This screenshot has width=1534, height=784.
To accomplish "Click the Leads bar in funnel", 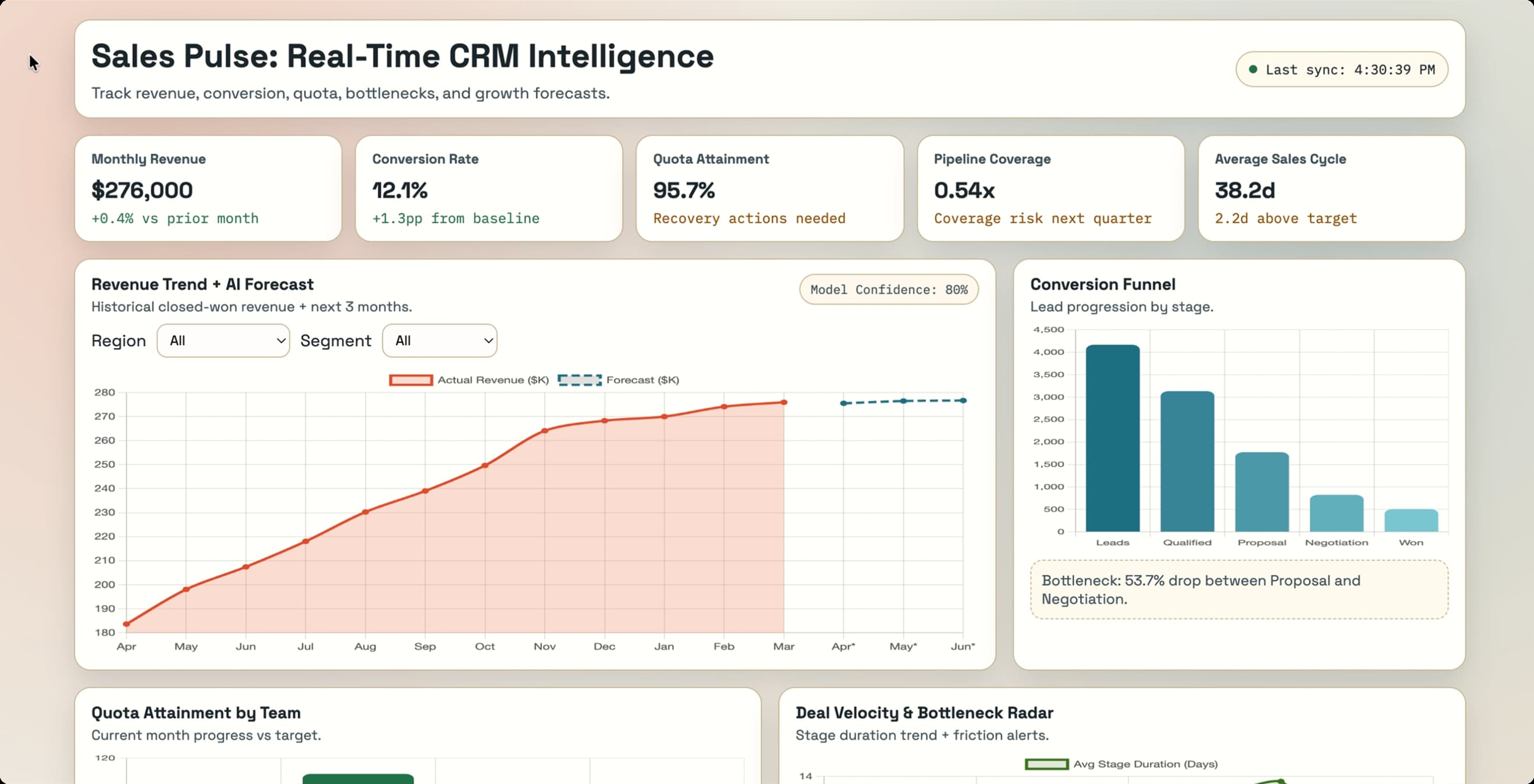I will click(1113, 437).
